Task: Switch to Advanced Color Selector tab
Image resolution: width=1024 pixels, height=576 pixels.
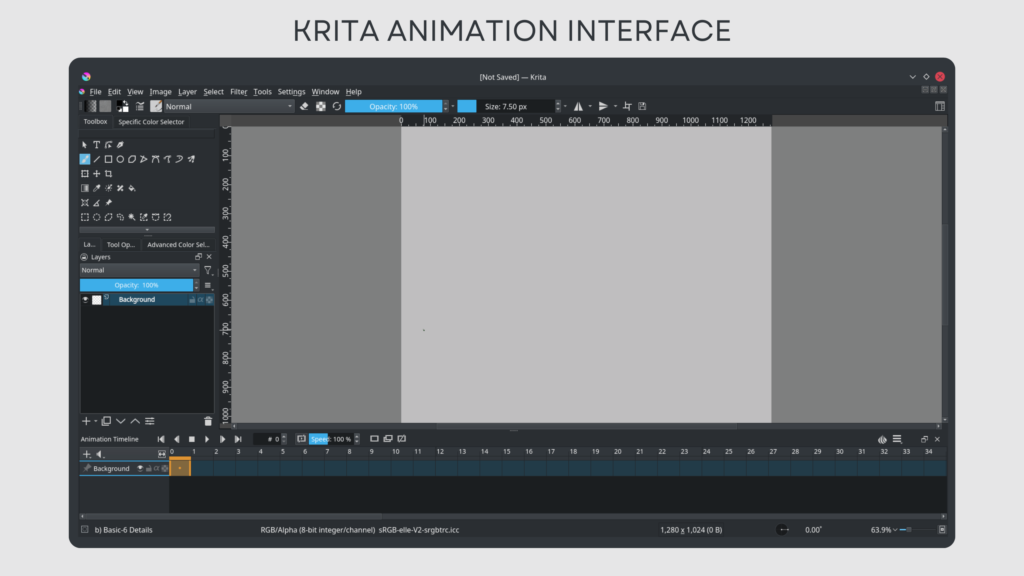Action: pos(178,244)
